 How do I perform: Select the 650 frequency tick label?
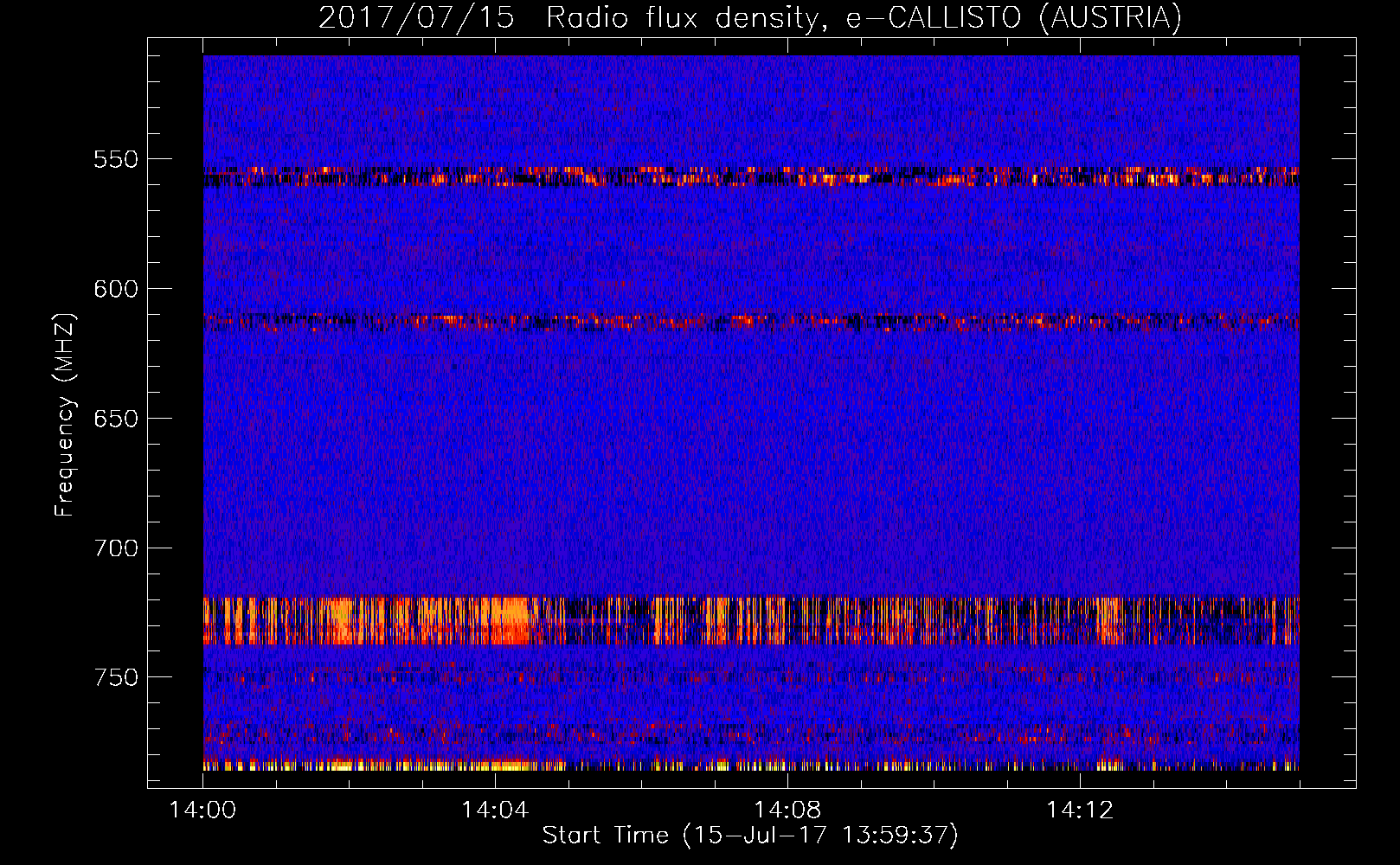[x=116, y=419]
